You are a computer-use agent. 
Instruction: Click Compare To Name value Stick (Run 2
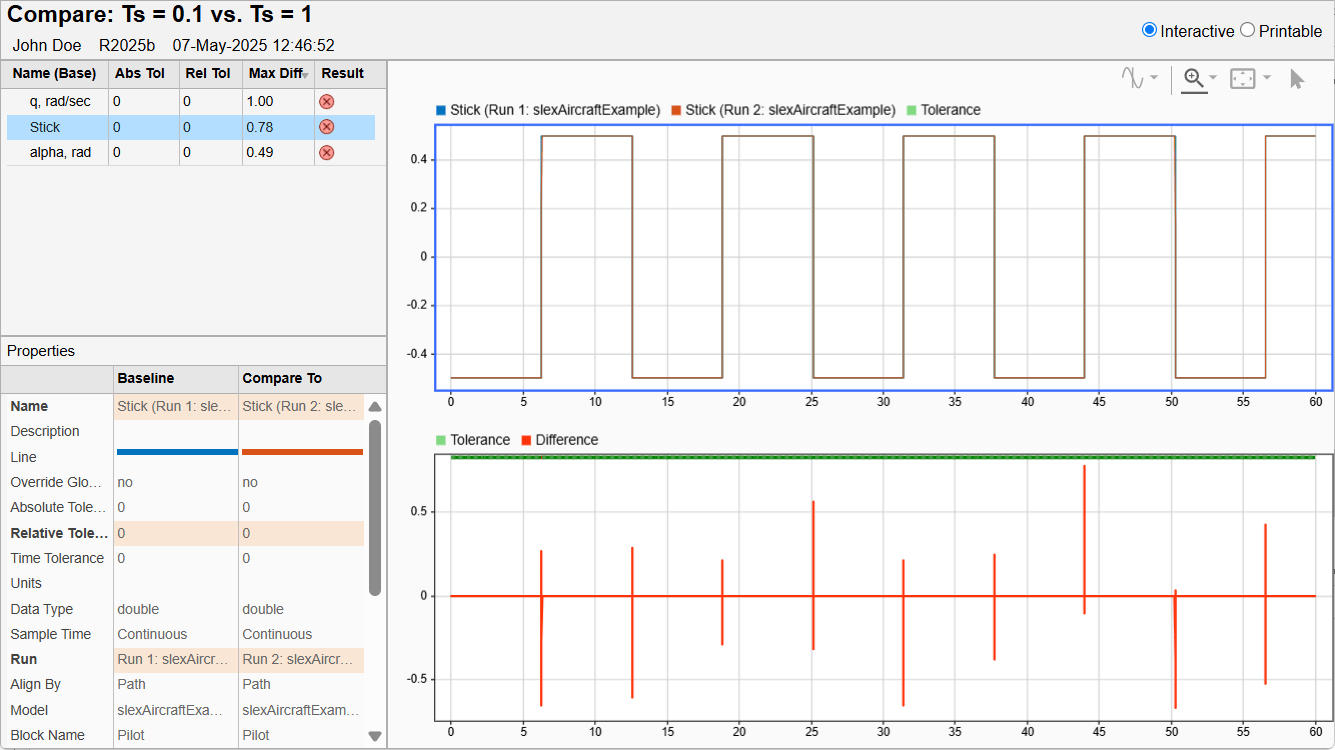(x=301, y=406)
